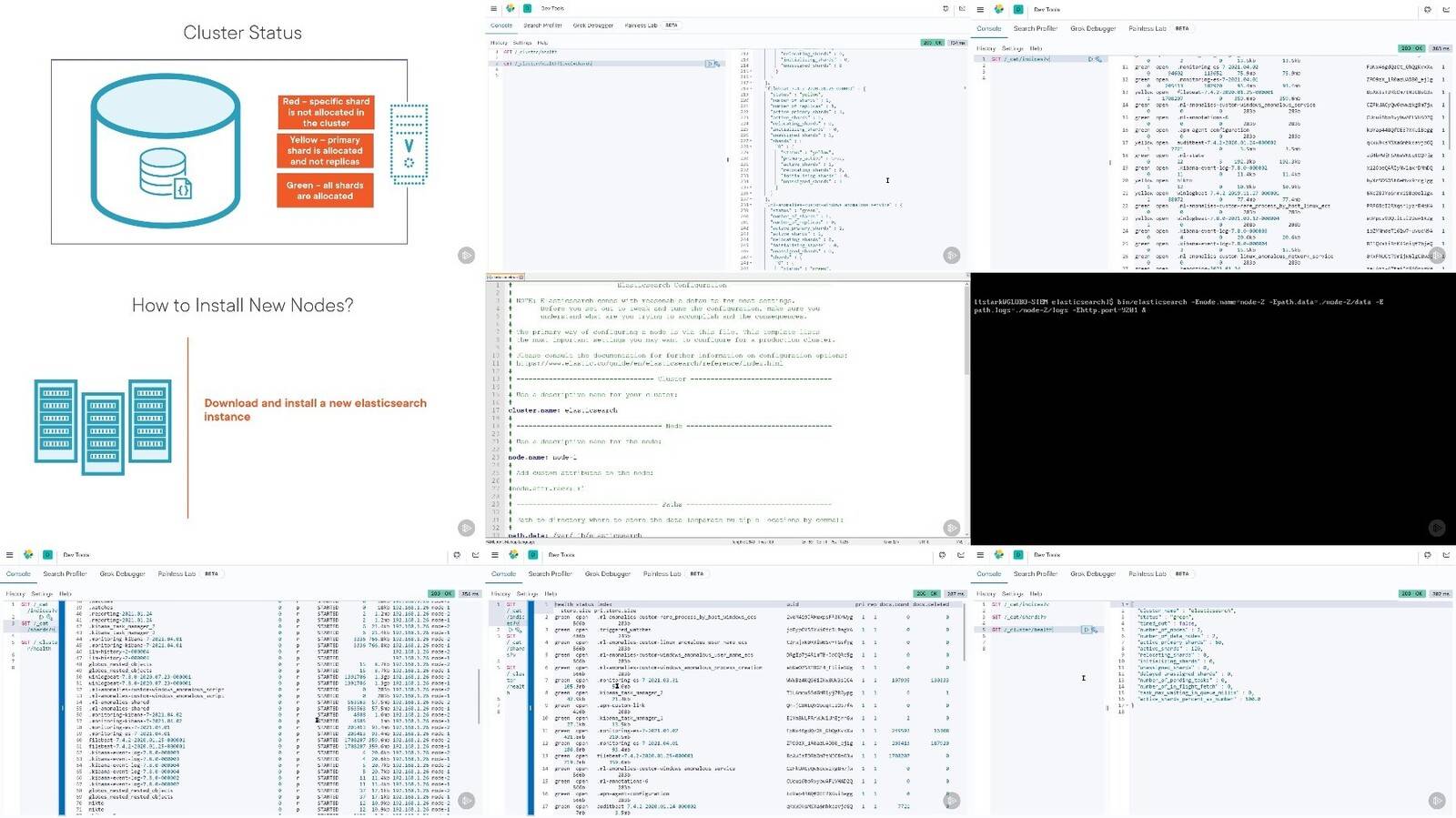Click 'Green – all shards are allocated' box

click(x=326, y=190)
